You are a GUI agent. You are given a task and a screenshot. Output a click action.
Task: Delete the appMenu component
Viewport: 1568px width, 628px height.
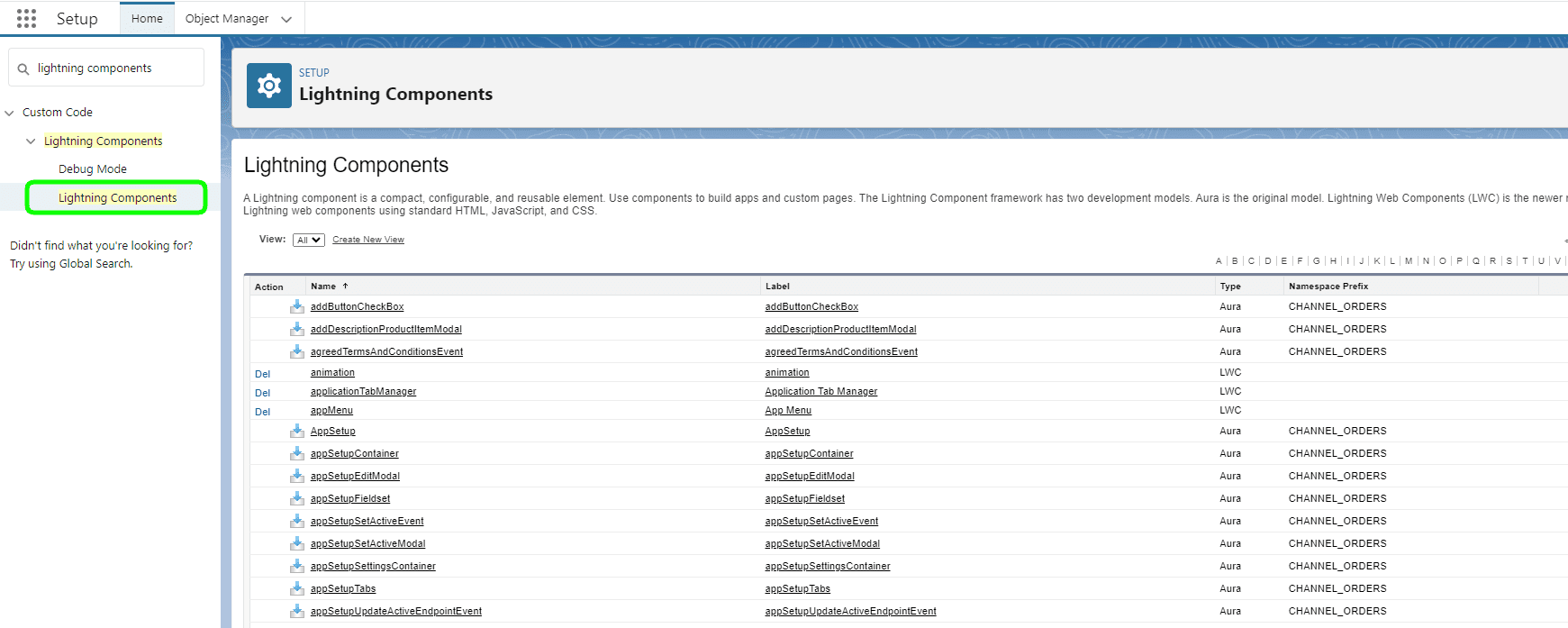point(262,412)
